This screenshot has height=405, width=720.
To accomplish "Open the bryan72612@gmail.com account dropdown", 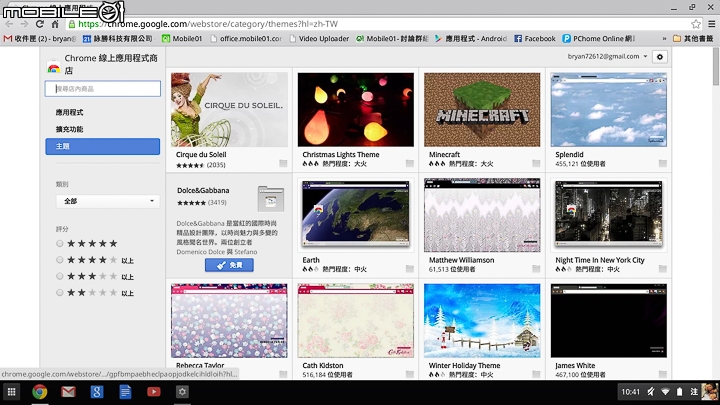I will pyautogui.click(x=607, y=56).
